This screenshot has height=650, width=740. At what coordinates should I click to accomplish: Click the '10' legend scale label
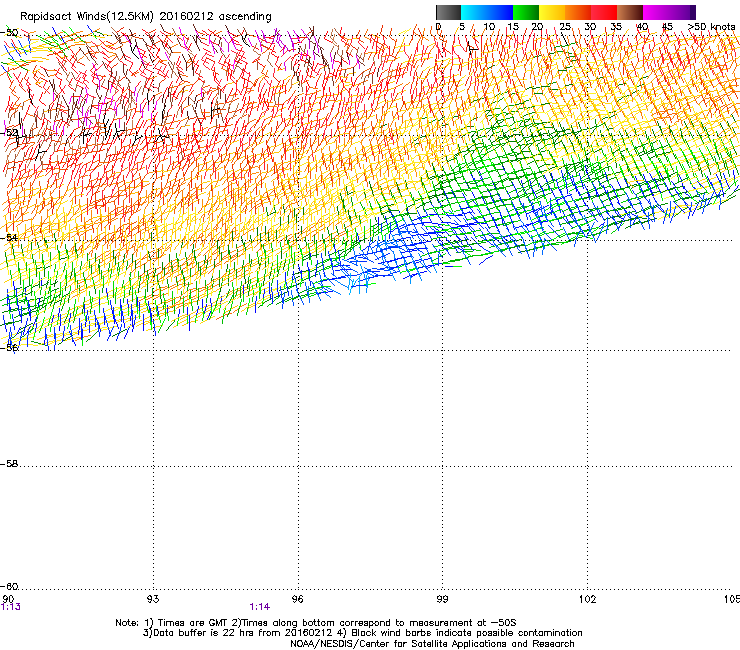pyautogui.click(x=489, y=27)
